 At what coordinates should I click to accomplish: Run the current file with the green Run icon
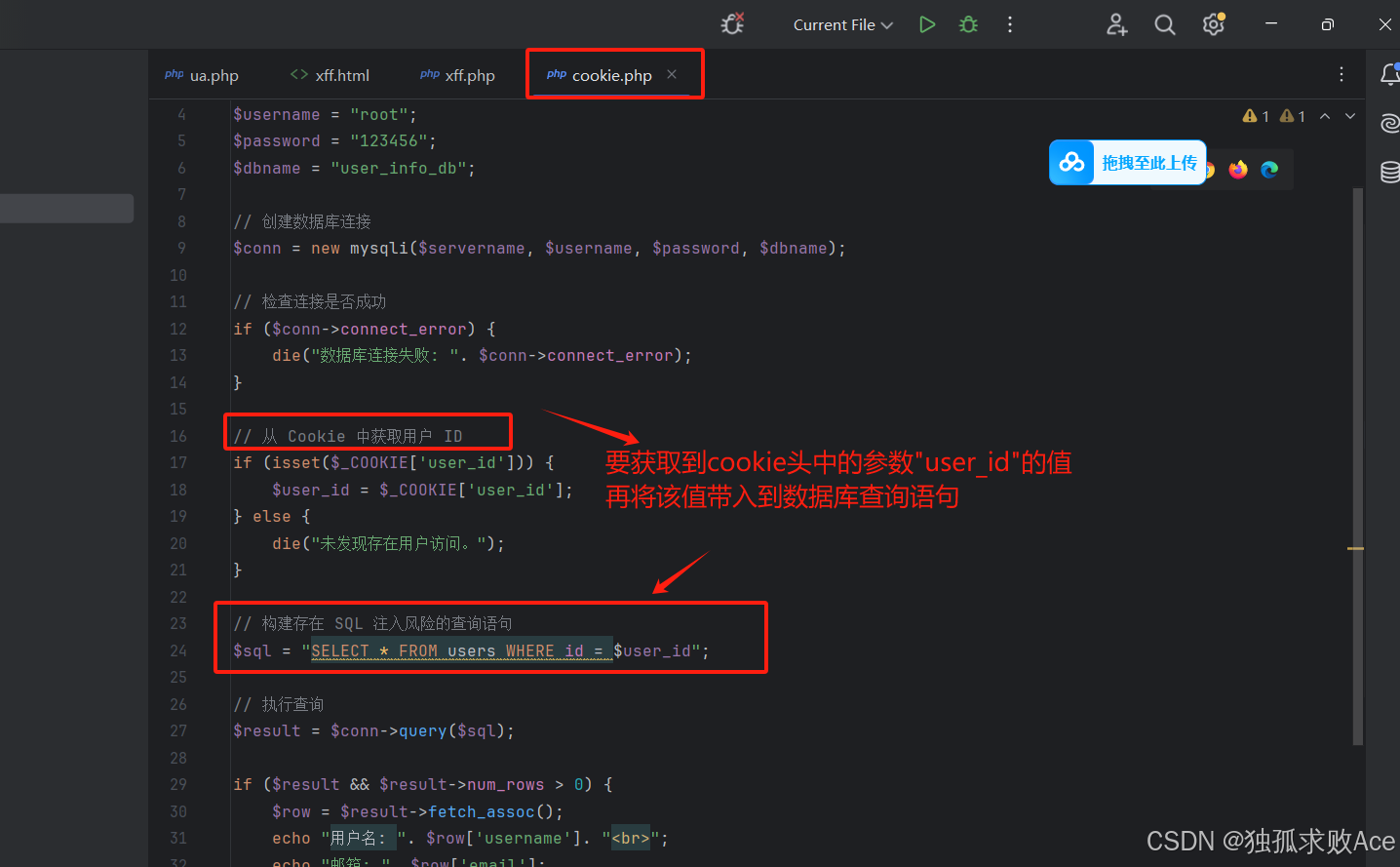(x=926, y=24)
